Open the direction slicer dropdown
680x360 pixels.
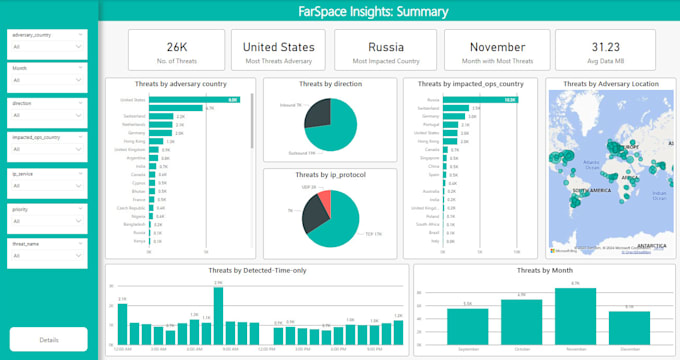pyautogui.click(x=47, y=115)
